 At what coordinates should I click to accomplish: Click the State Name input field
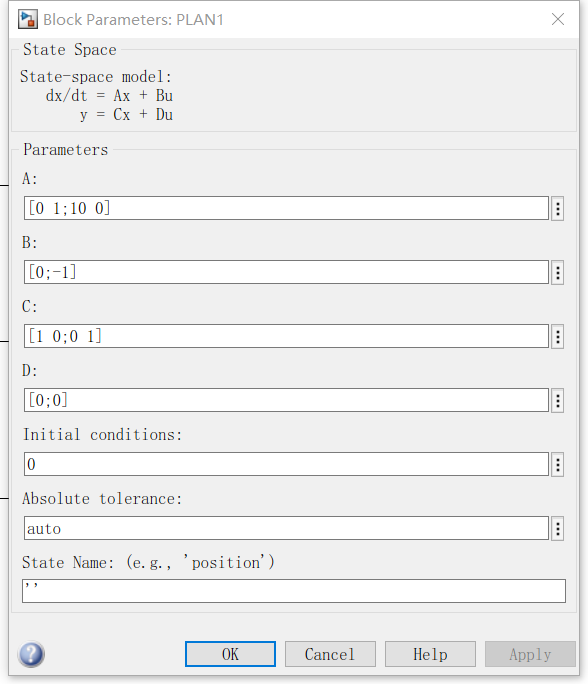pos(294,591)
